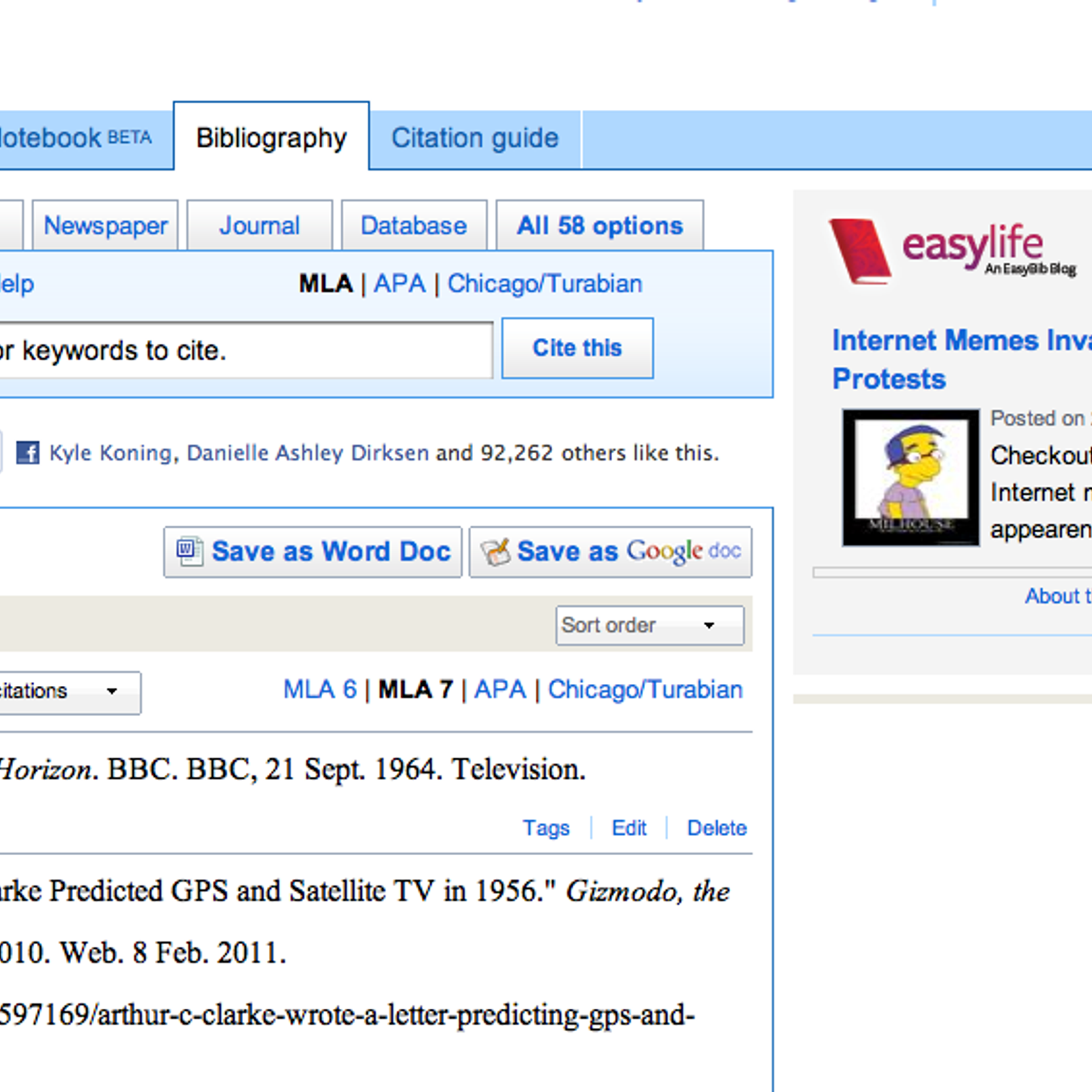Click the arthur-c-clarke URL line of citation
Image resolution: width=1092 pixels, height=1092 pixels.
click(x=347, y=1015)
